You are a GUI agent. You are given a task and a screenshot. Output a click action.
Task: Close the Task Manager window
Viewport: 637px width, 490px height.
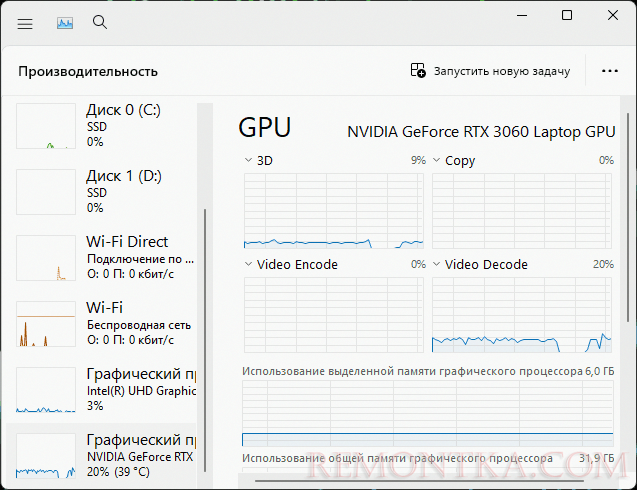613,15
